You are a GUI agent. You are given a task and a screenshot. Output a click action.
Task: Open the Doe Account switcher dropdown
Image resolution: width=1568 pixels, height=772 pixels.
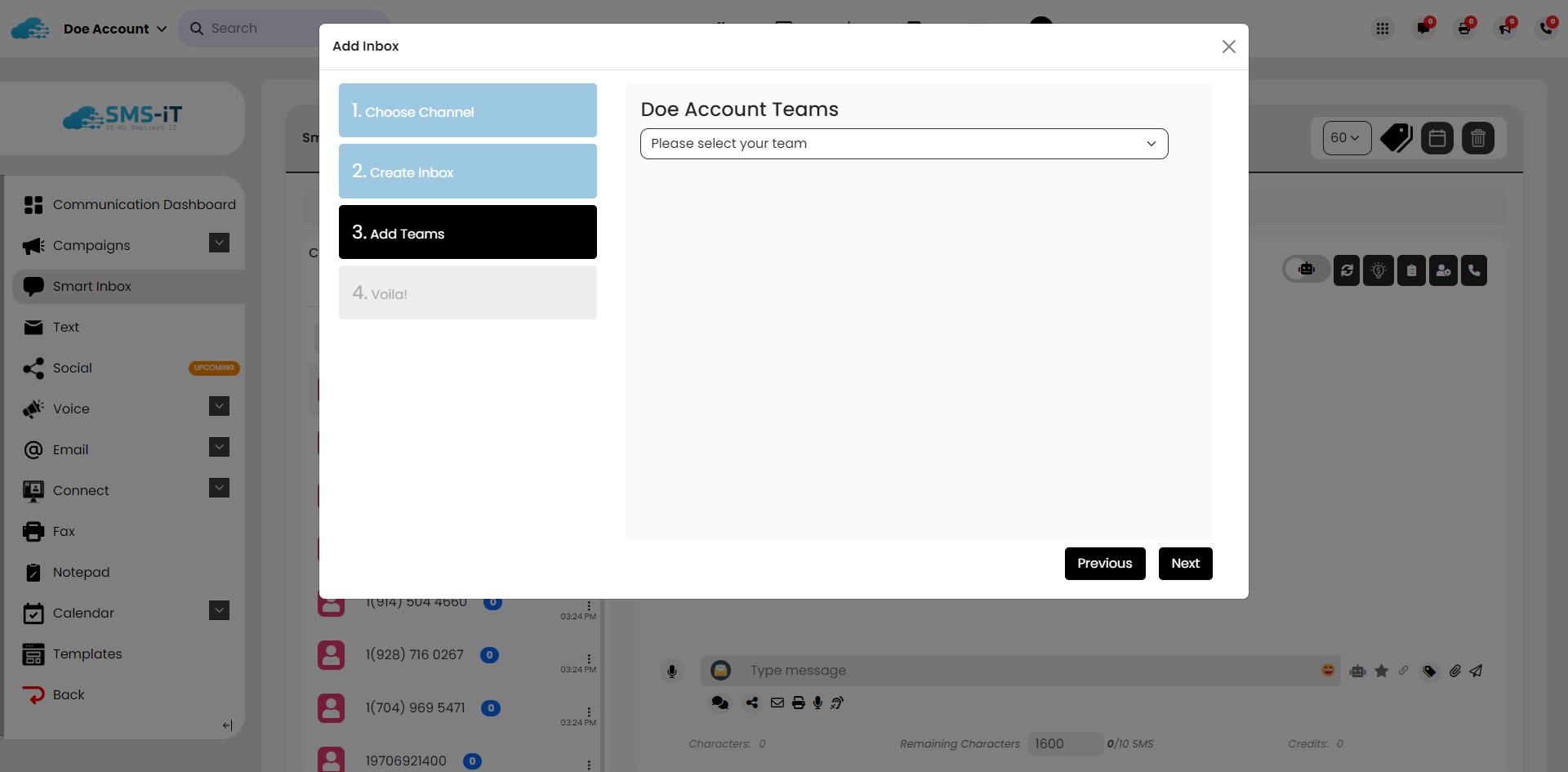coord(115,29)
